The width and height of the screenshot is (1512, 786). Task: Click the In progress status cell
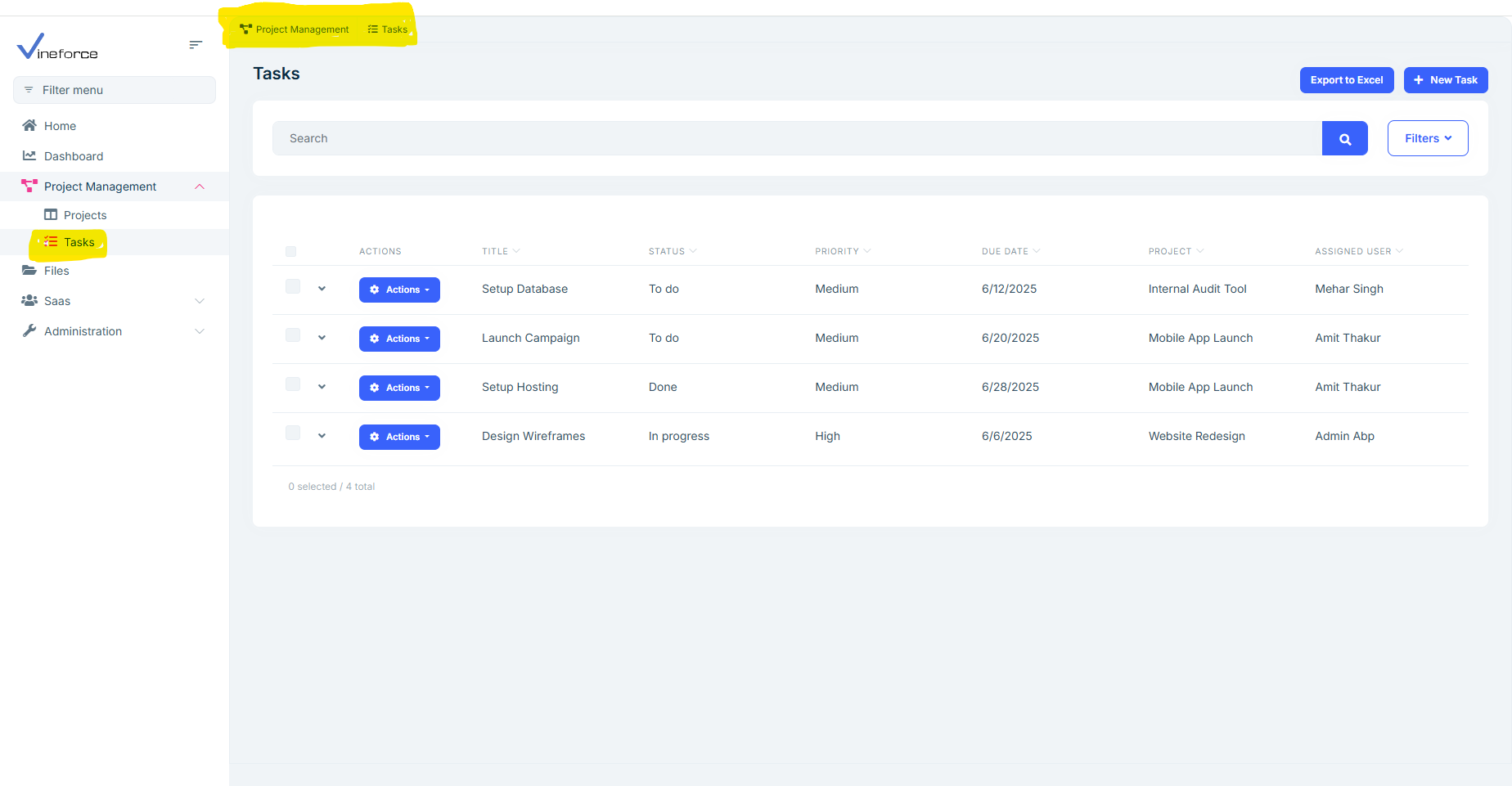coord(679,436)
